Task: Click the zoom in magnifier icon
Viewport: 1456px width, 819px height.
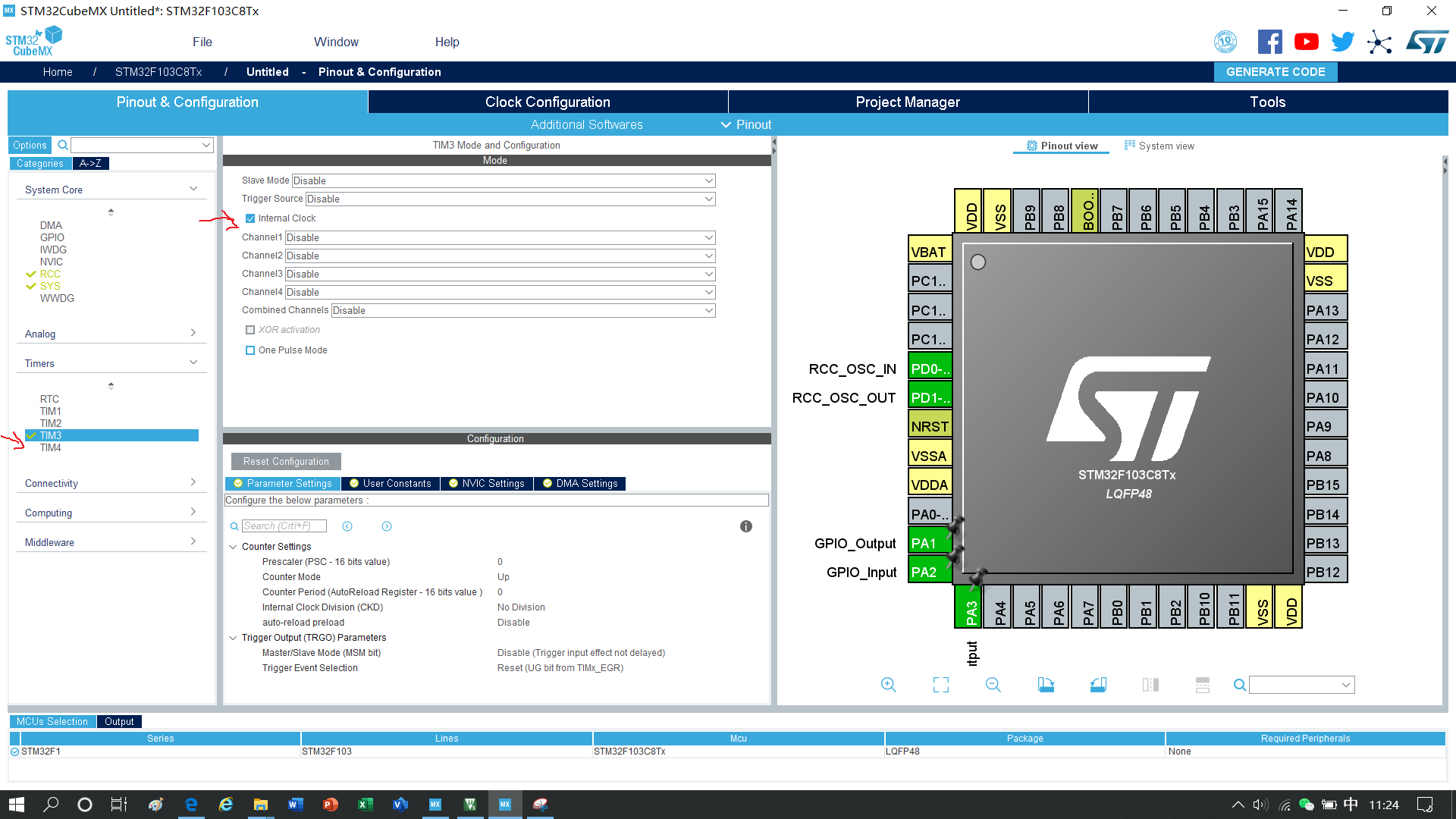Action: [888, 685]
